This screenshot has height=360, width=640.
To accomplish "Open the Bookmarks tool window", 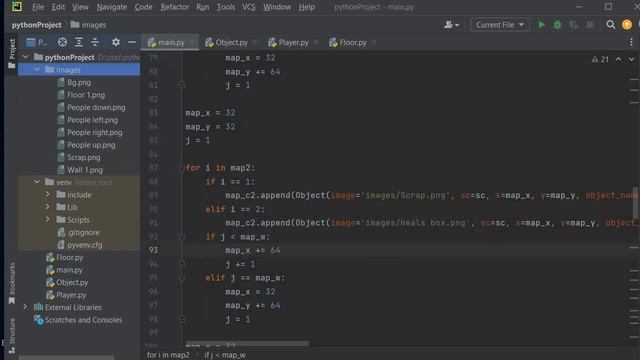I will 12,283.
